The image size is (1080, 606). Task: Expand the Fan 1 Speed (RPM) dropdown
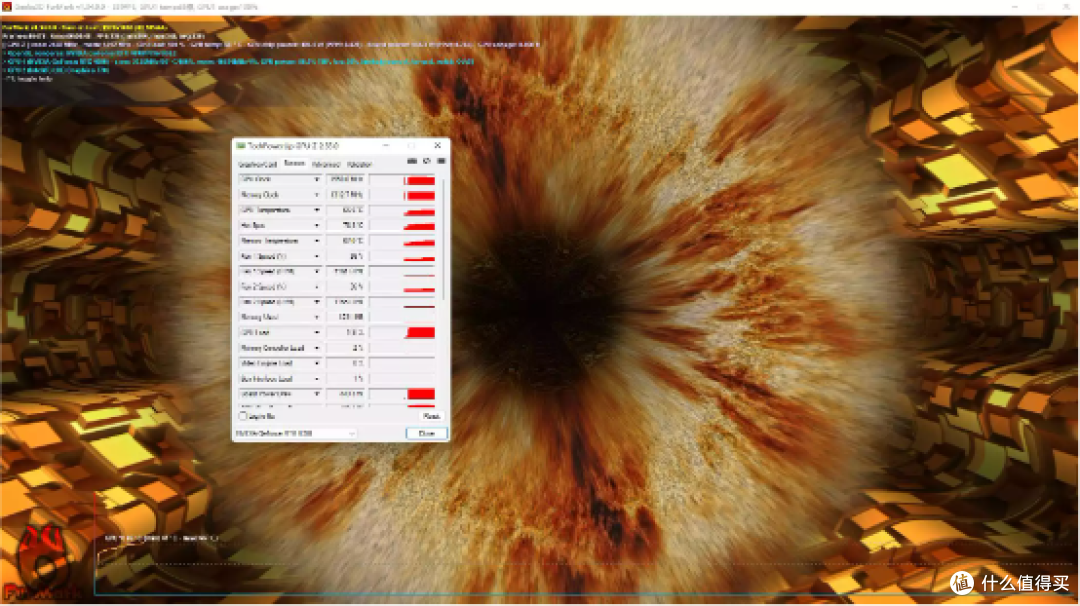[317, 271]
